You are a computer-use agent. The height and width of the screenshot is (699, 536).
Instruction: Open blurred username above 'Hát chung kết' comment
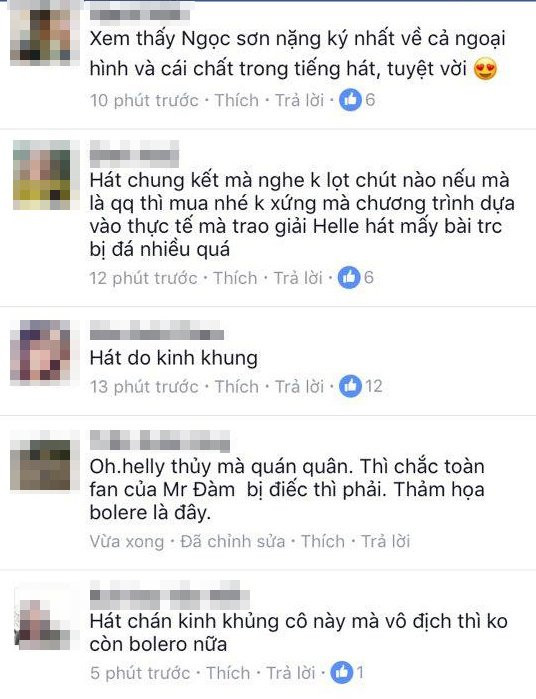[134, 154]
